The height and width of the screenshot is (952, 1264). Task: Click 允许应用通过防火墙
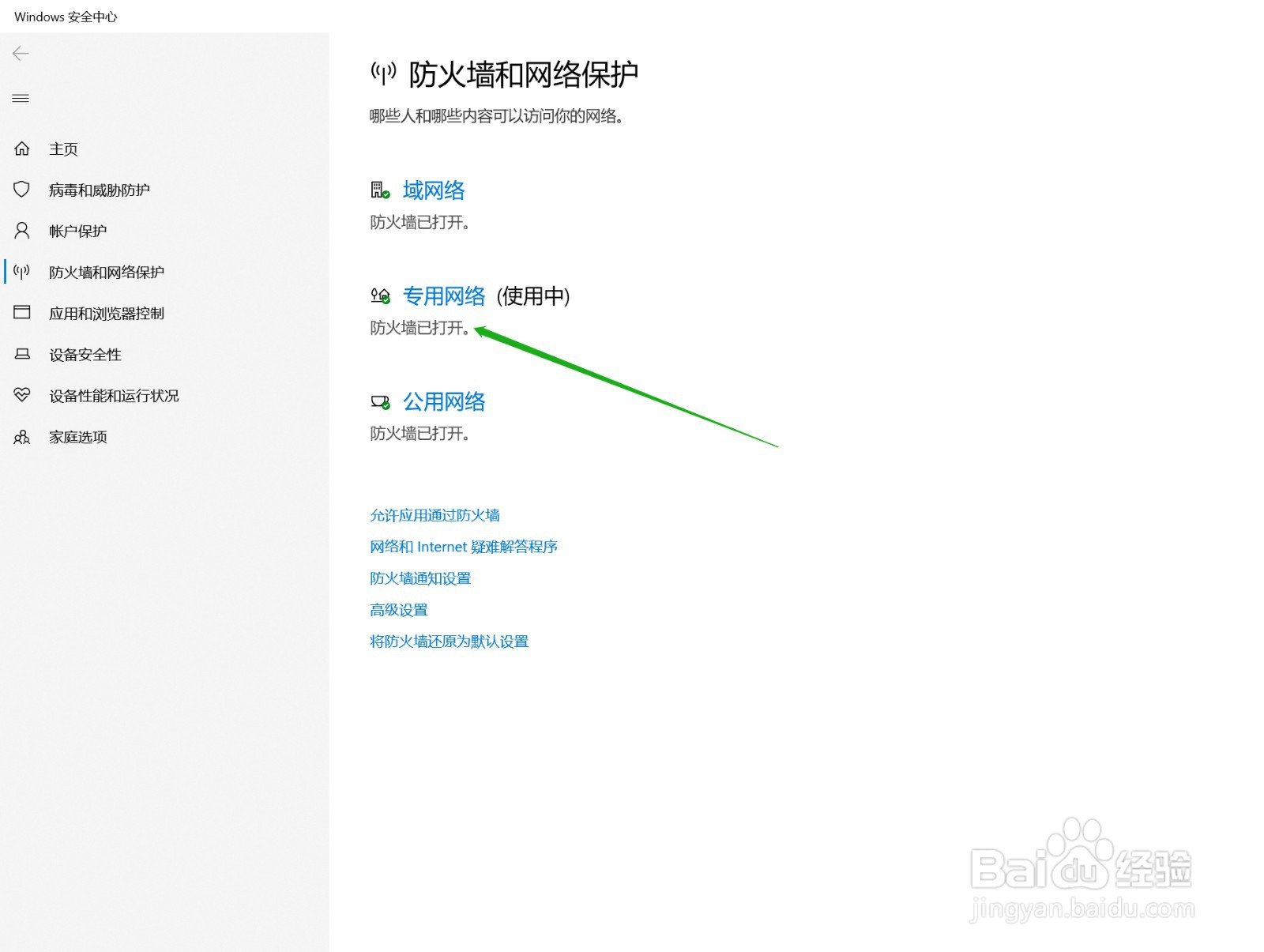[x=435, y=515]
